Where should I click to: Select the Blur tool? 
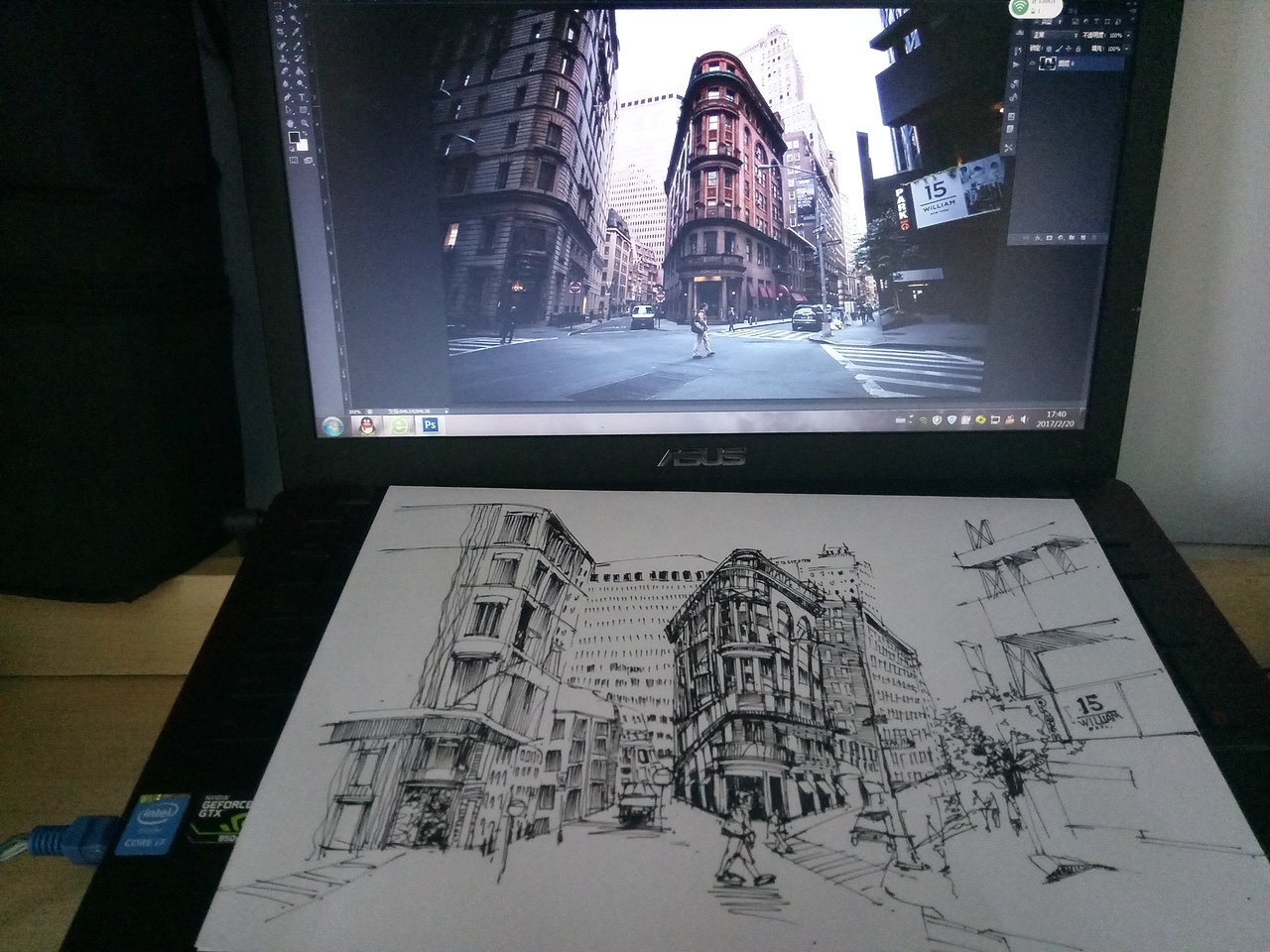tap(285, 84)
